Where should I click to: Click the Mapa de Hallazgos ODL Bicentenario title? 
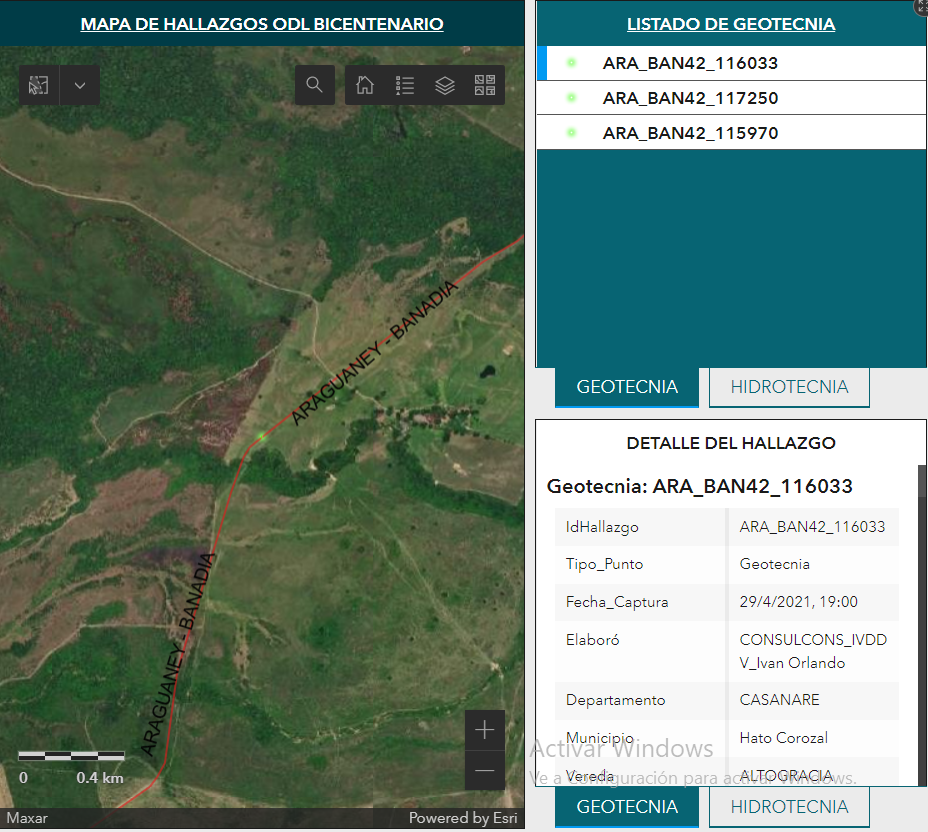pos(262,24)
